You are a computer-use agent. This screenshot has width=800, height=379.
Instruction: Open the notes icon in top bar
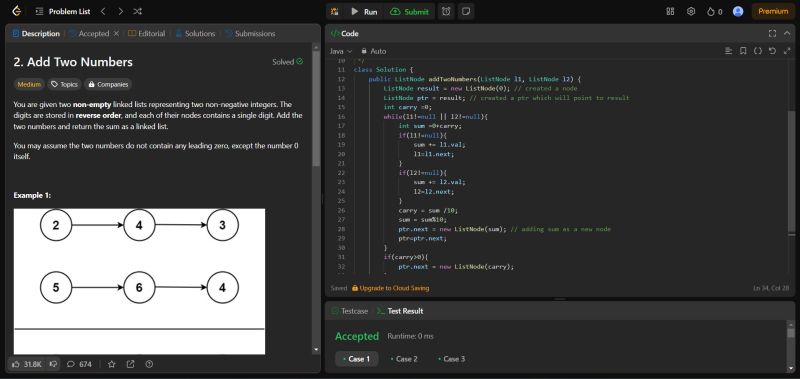[465, 11]
